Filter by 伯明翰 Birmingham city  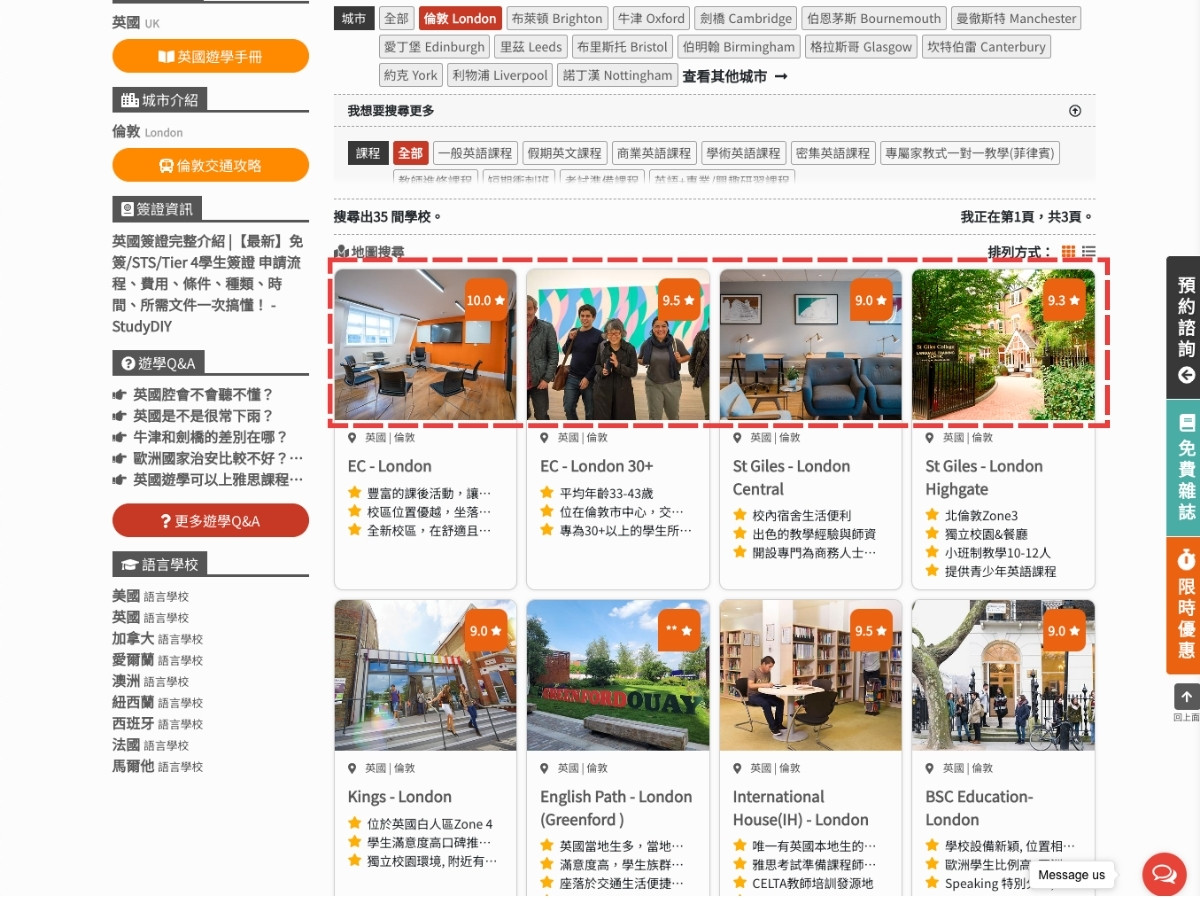[x=738, y=46]
